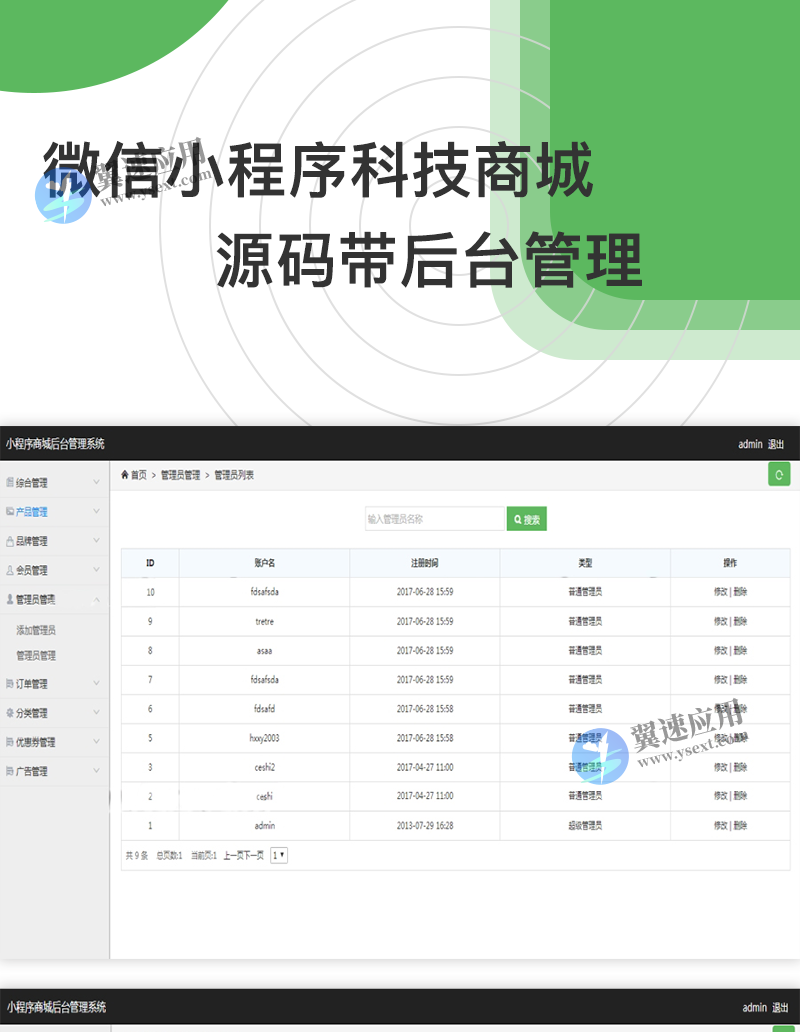
Task: Open 分类管理 via its gear icon
Action: tap(10, 712)
